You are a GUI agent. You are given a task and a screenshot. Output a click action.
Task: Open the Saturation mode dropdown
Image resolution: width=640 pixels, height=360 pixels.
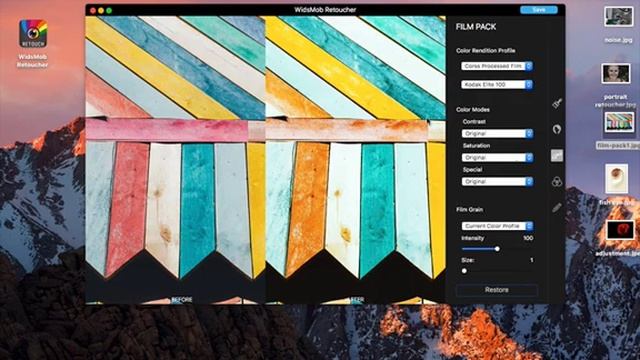point(497,158)
